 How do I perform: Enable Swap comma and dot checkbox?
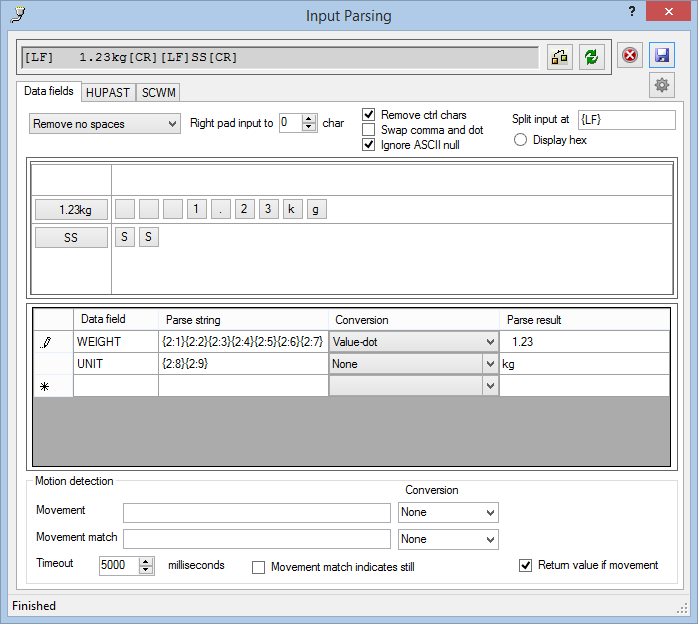[369, 130]
